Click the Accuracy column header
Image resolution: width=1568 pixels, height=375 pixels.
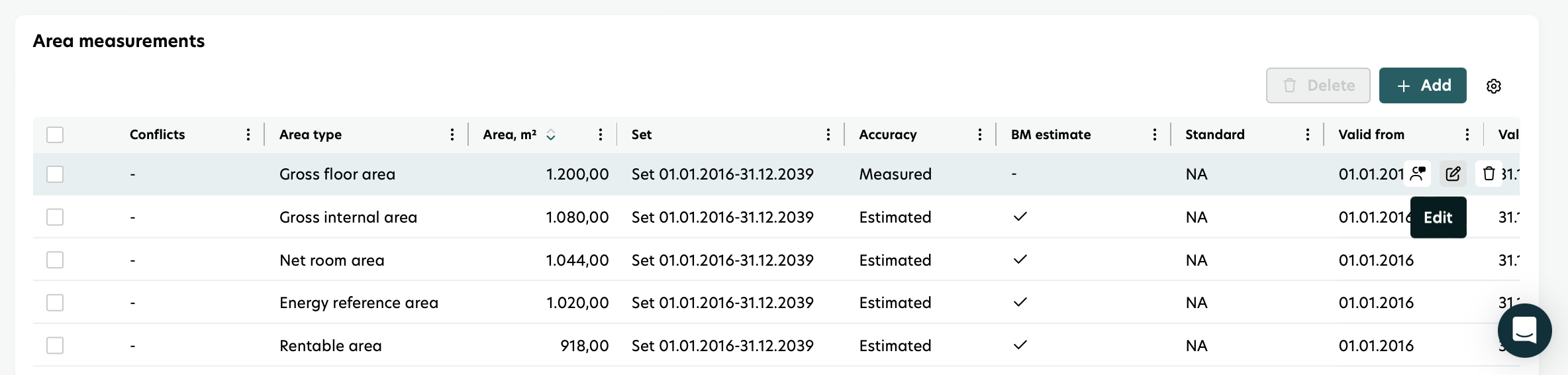888,134
